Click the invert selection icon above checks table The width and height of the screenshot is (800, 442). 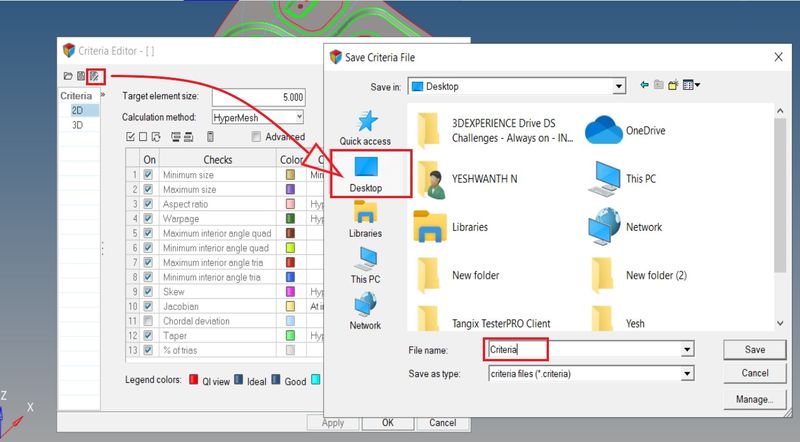[156, 137]
